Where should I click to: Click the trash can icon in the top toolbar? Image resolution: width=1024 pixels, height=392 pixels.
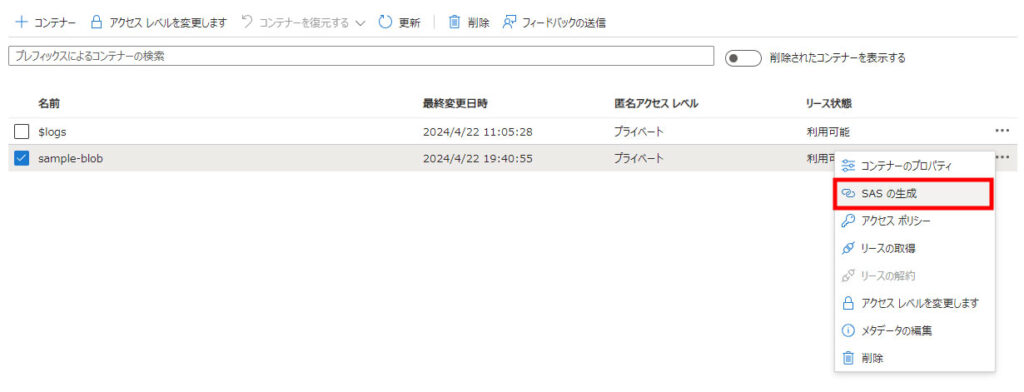click(x=455, y=22)
